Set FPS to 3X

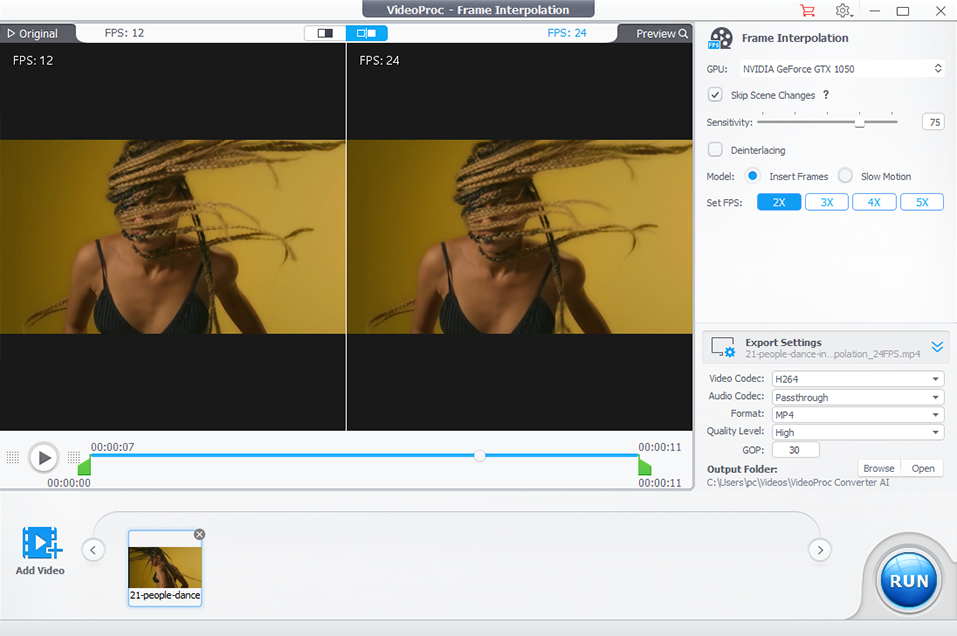click(827, 202)
